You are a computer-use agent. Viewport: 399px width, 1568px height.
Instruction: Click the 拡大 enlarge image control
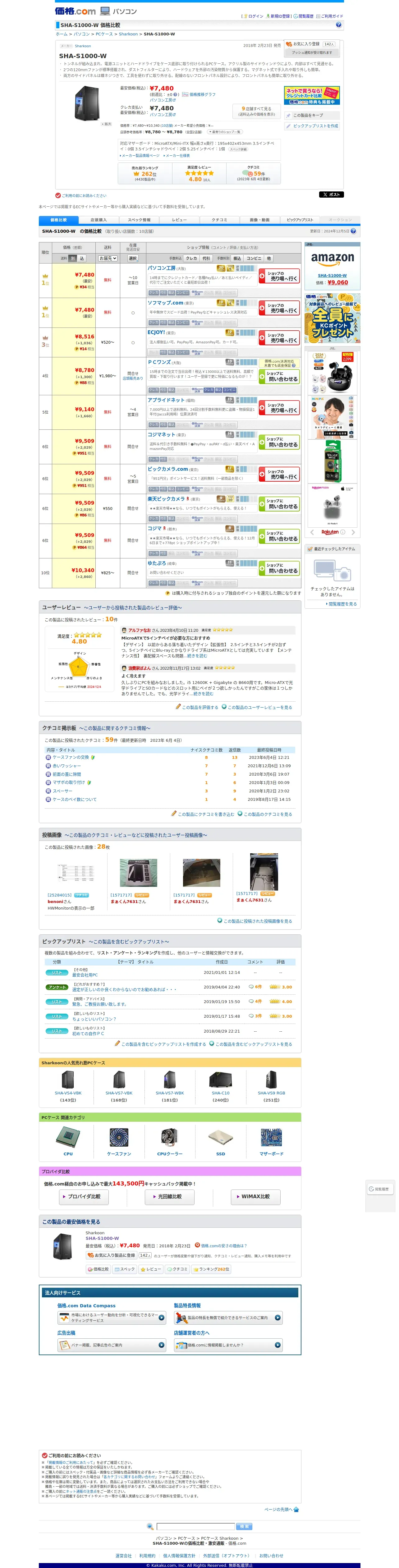click(x=107, y=124)
